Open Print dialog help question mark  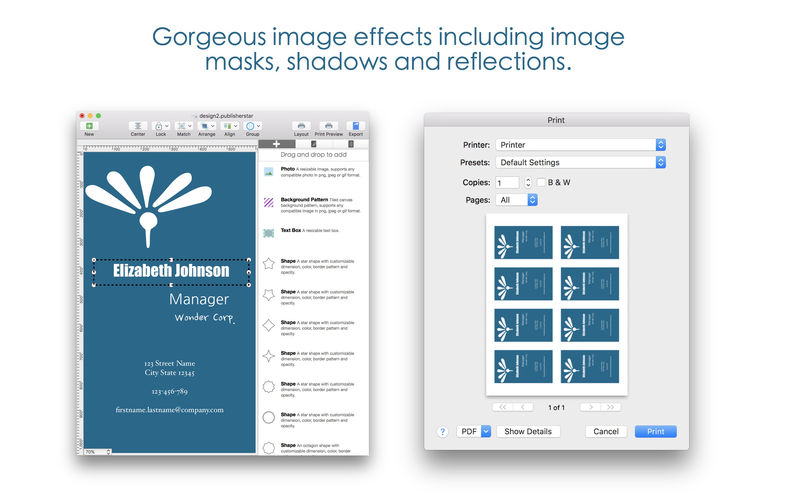pyautogui.click(x=442, y=432)
